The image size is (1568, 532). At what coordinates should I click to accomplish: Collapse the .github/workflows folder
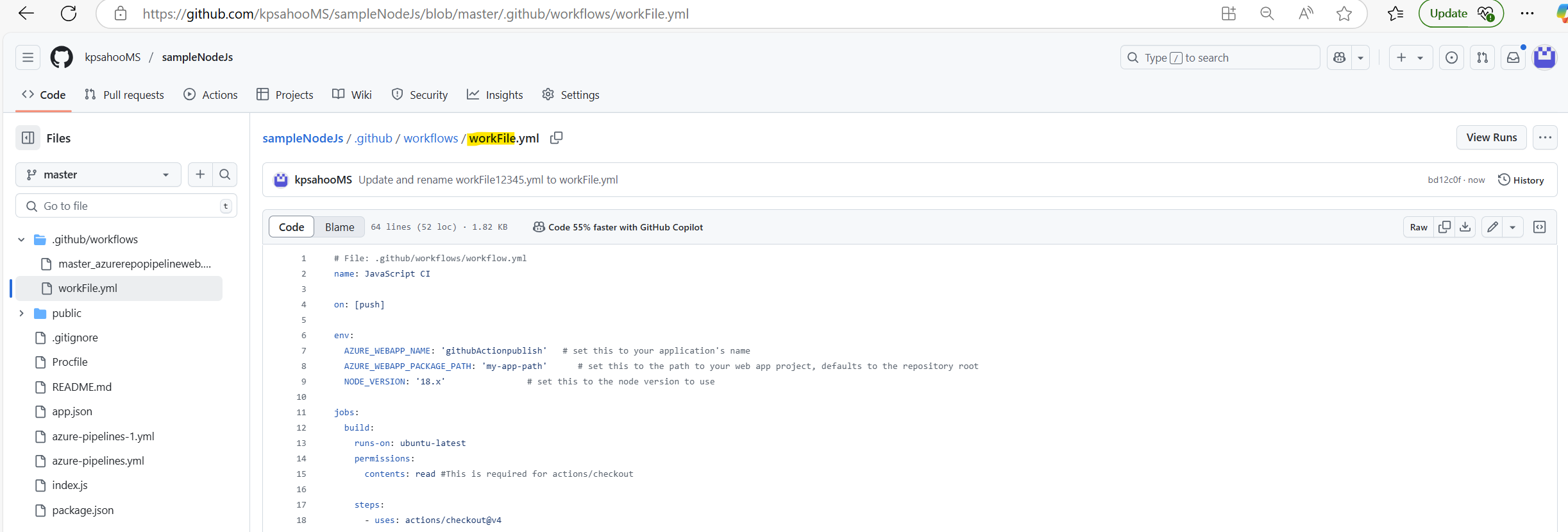click(21, 239)
